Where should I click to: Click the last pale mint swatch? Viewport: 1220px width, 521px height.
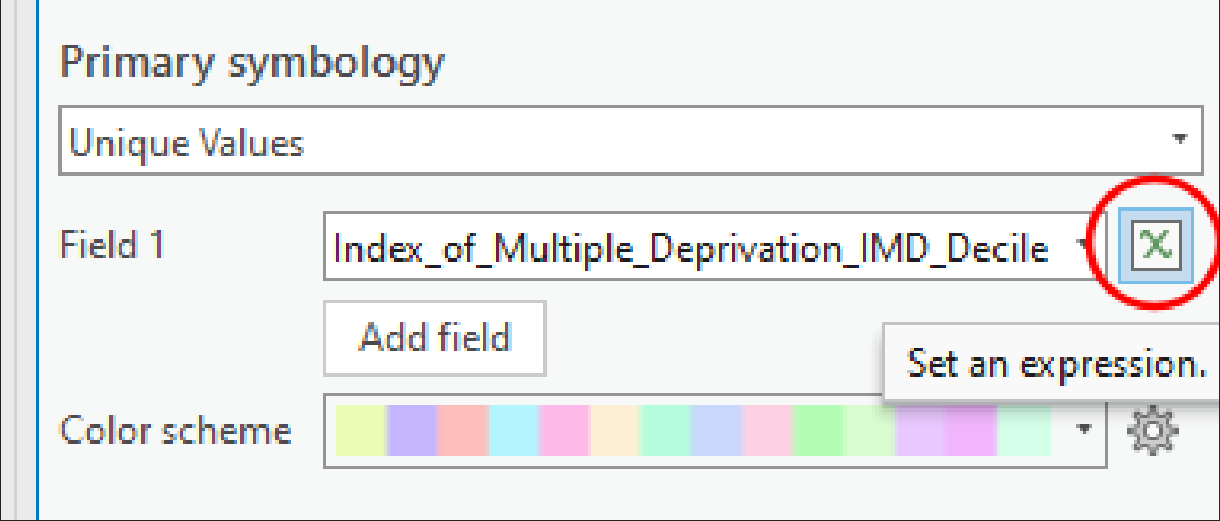[1023, 431]
